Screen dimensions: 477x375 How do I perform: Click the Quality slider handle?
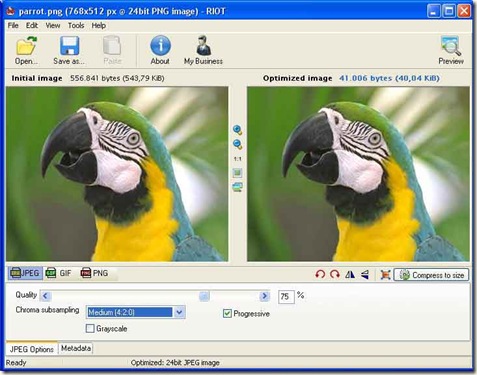point(204,296)
